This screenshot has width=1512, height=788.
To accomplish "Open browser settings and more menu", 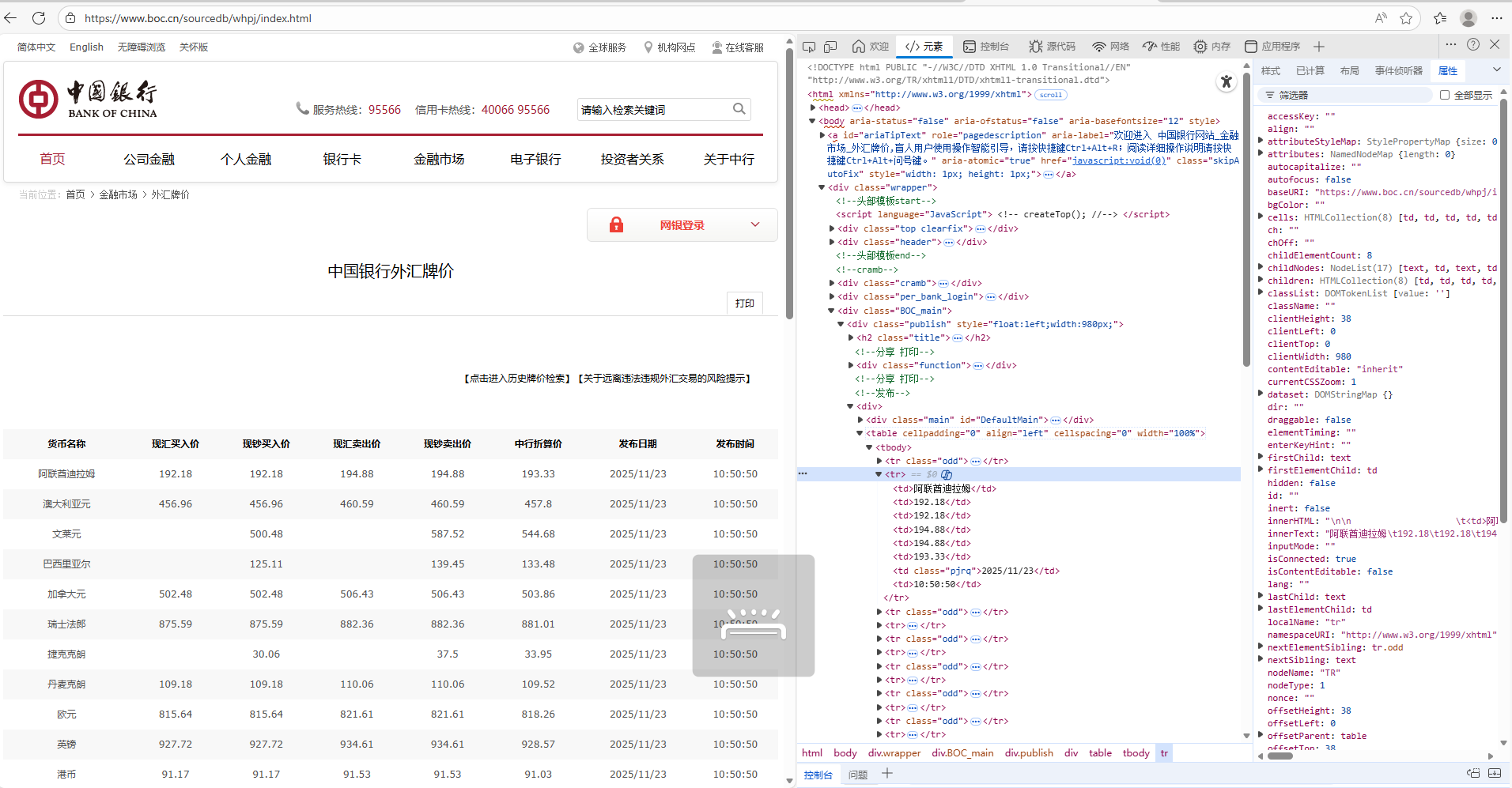I will pyautogui.click(x=1497, y=18).
